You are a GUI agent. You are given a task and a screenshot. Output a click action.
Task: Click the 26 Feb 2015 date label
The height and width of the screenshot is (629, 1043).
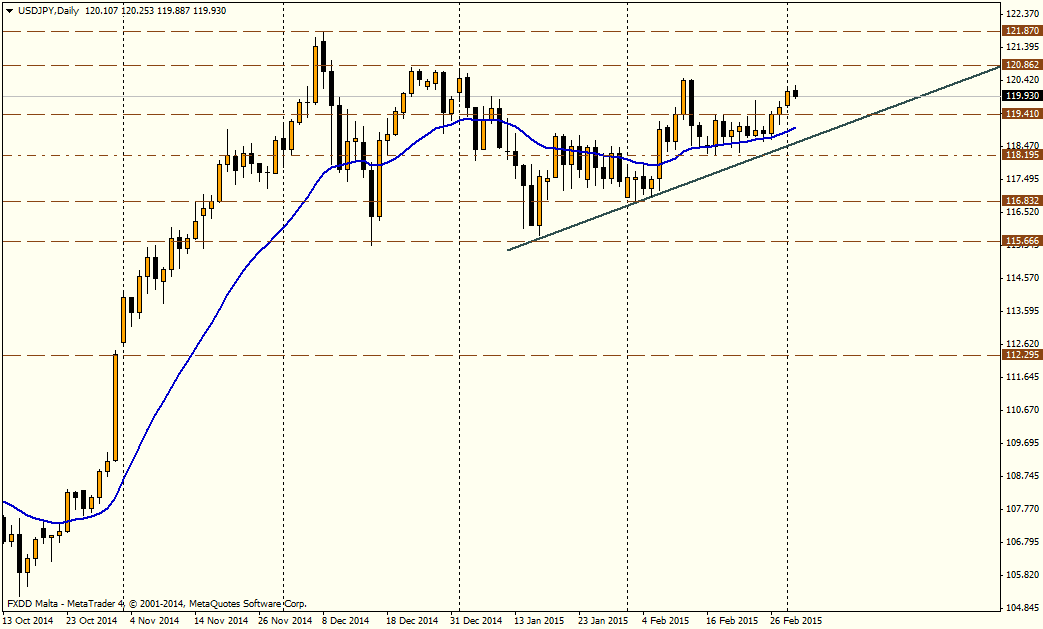[795, 620]
